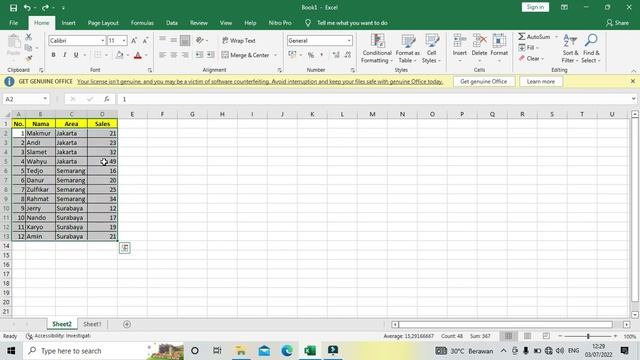The image size is (640, 360).
Task: Toggle Italic formatting
Action: click(64, 55)
